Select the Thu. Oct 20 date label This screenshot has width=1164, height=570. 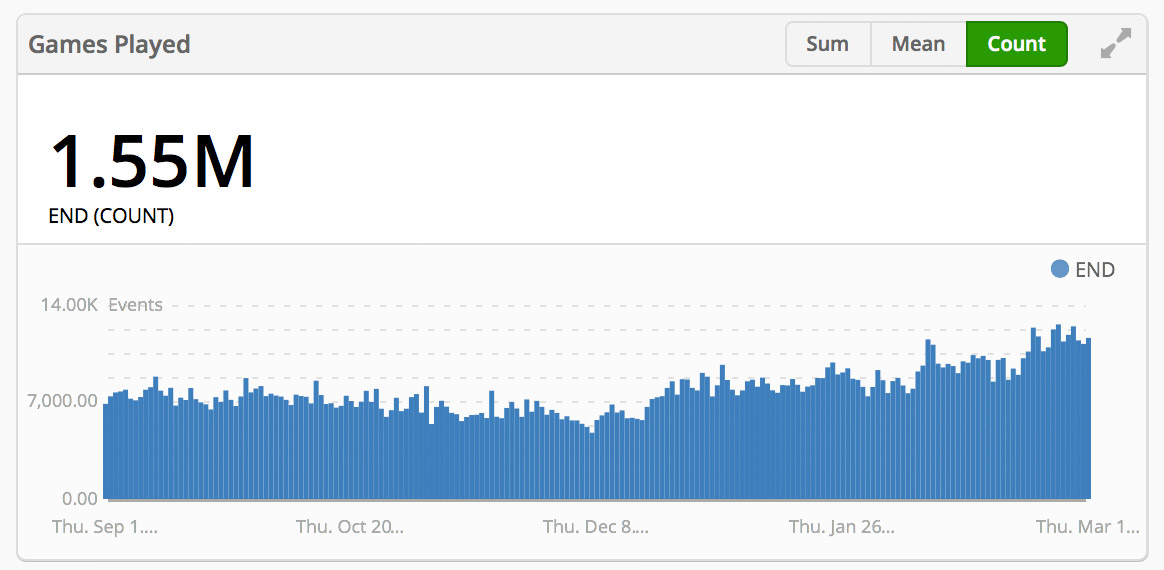pyautogui.click(x=349, y=526)
